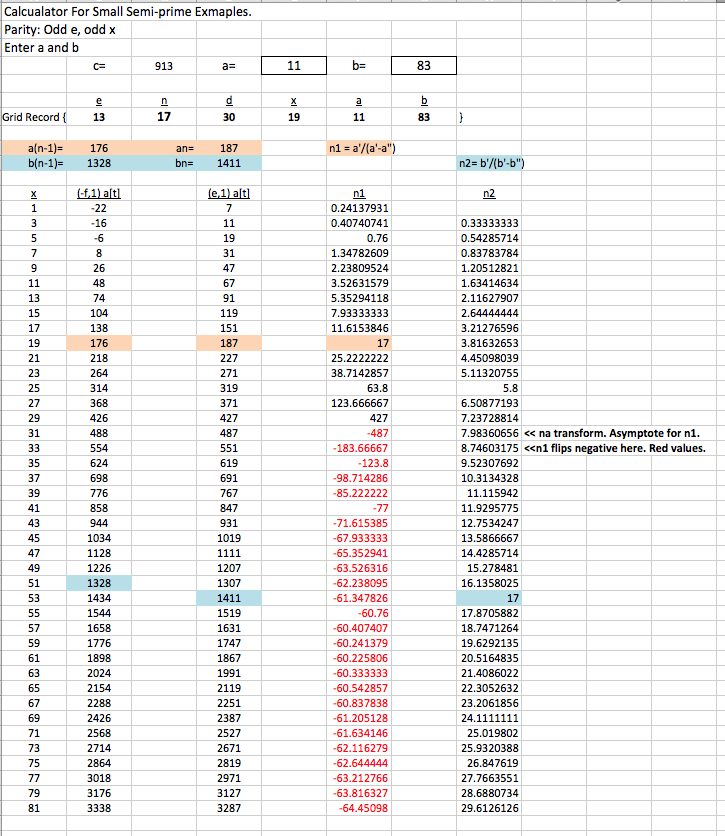The height and width of the screenshot is (836, 725).
Task: Click the n2 value 29.6126126
Action: tap(489, 808)
